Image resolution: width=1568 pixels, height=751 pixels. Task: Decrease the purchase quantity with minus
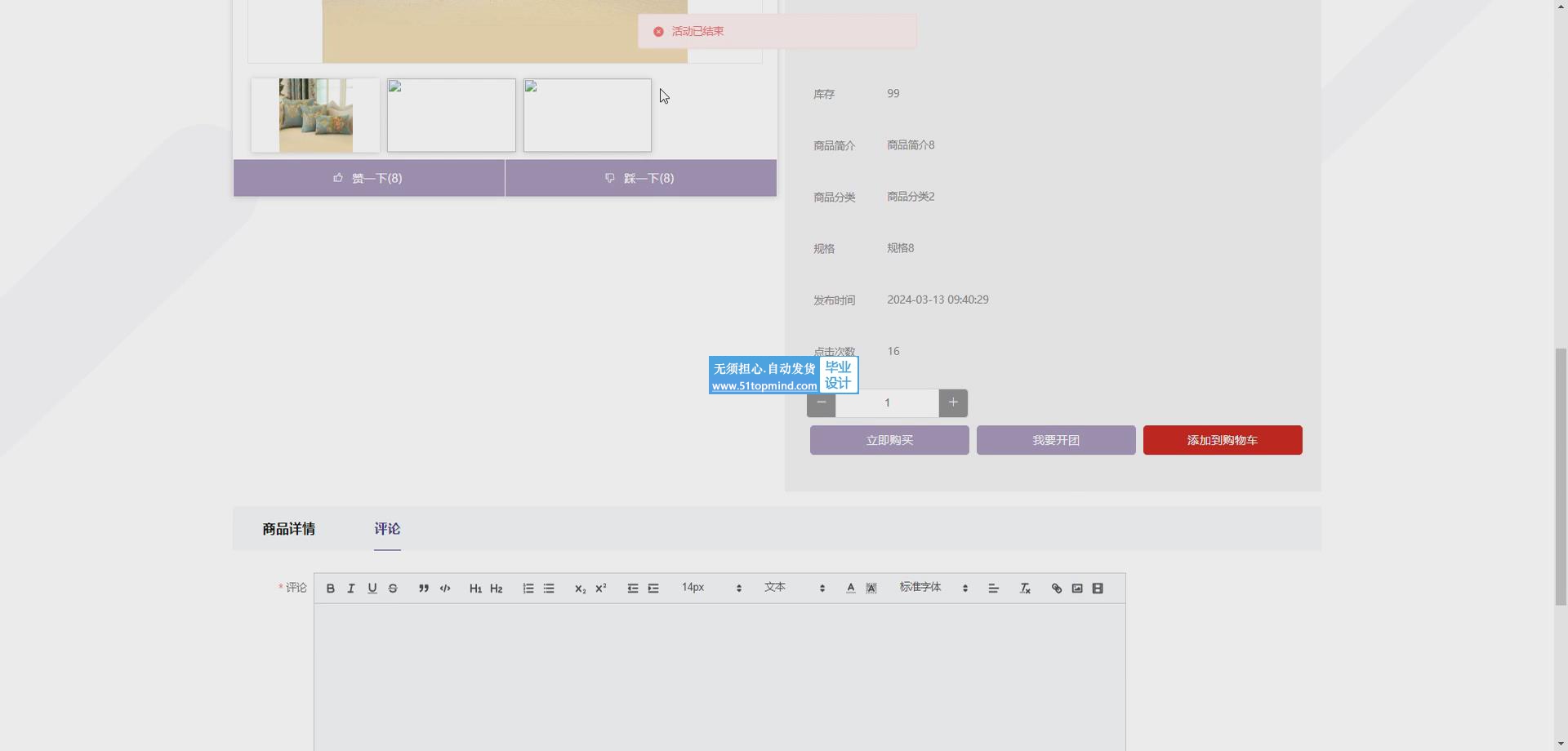tap(822, 402)
